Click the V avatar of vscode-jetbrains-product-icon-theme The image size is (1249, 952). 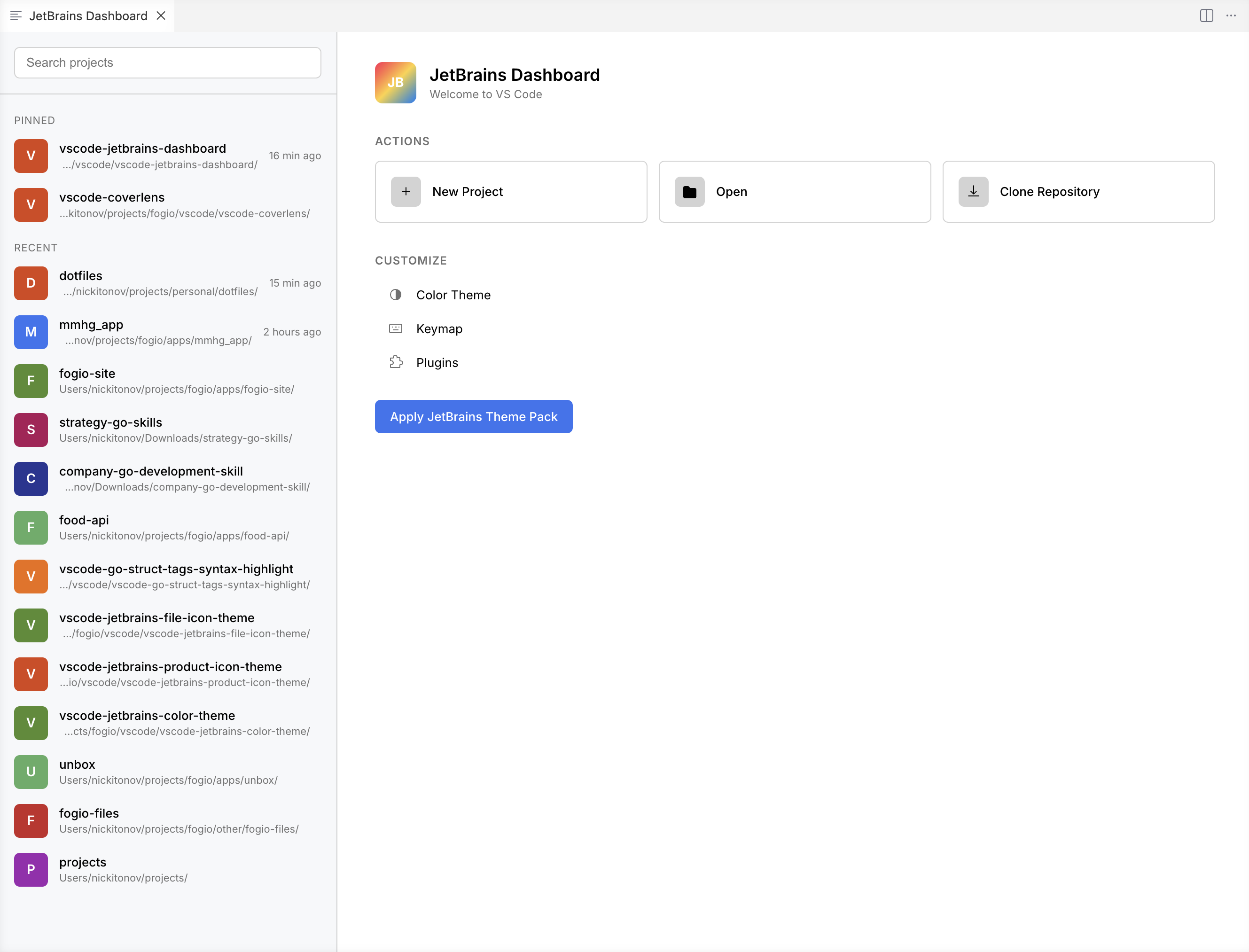[x=31, y=674]
